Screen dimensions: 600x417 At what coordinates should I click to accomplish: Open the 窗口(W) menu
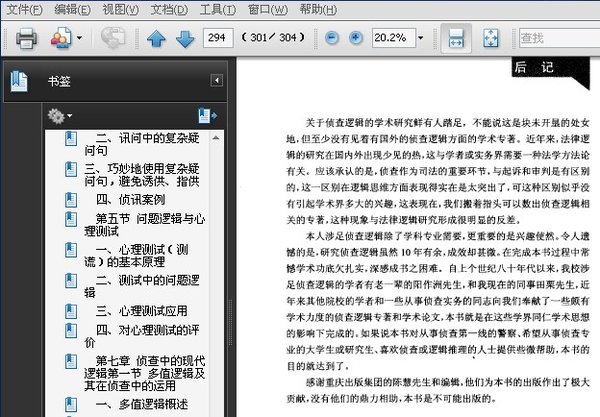[x=267, y=9]
